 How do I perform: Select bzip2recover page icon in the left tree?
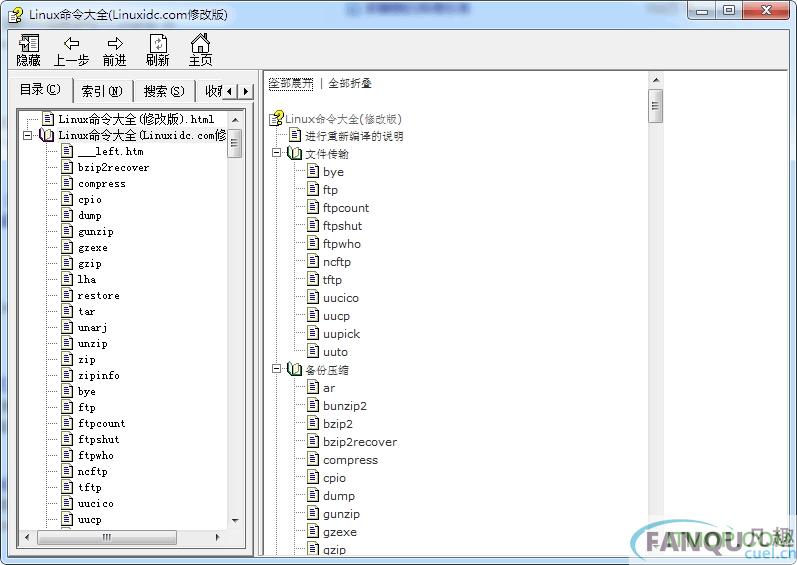[67, 167]
